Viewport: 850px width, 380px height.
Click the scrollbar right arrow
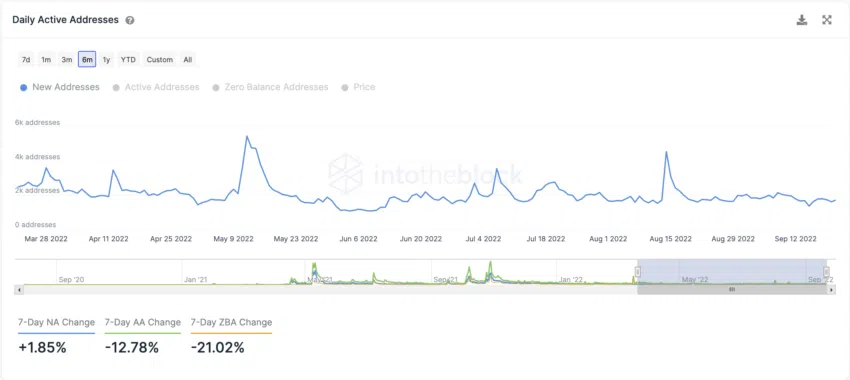pos(831,290)
